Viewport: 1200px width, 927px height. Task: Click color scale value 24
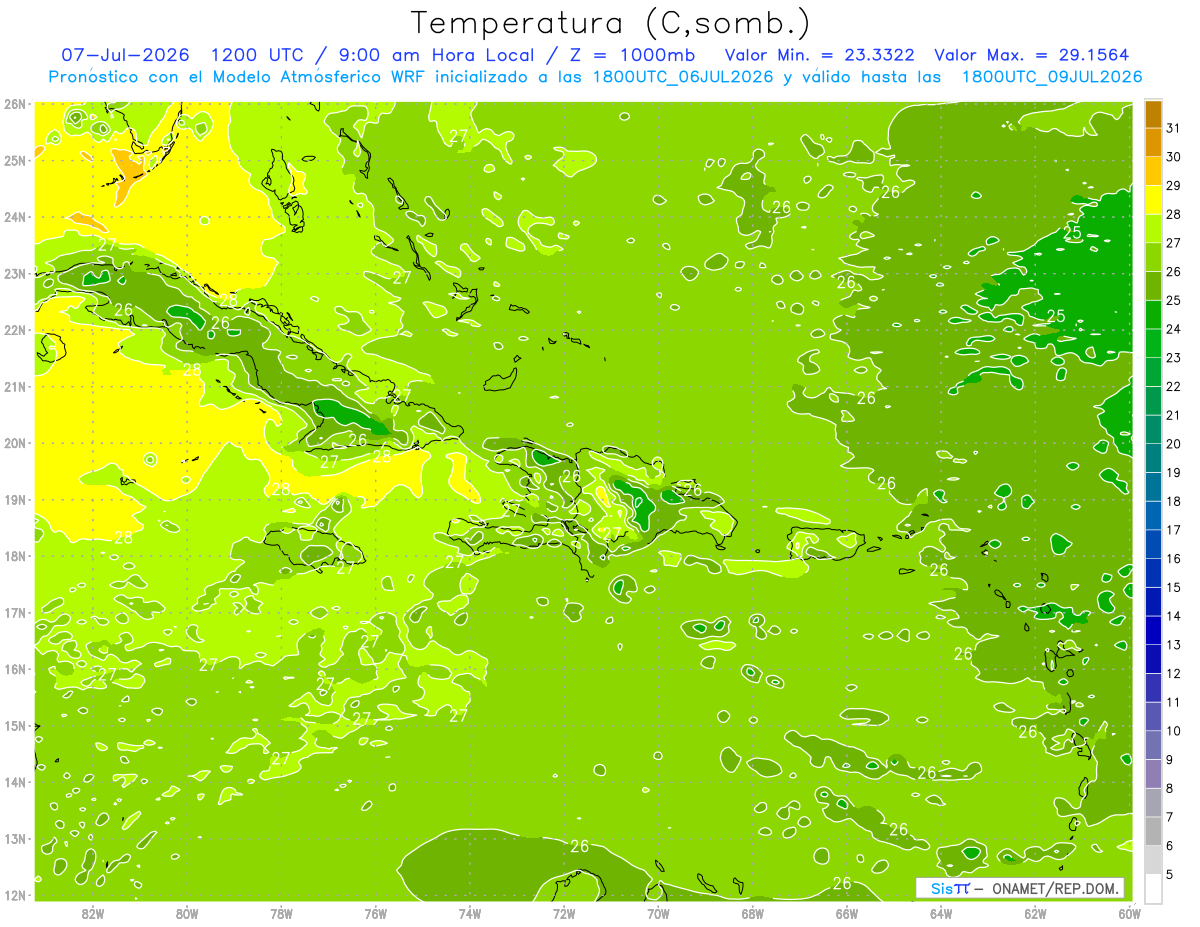point(1174,329)
